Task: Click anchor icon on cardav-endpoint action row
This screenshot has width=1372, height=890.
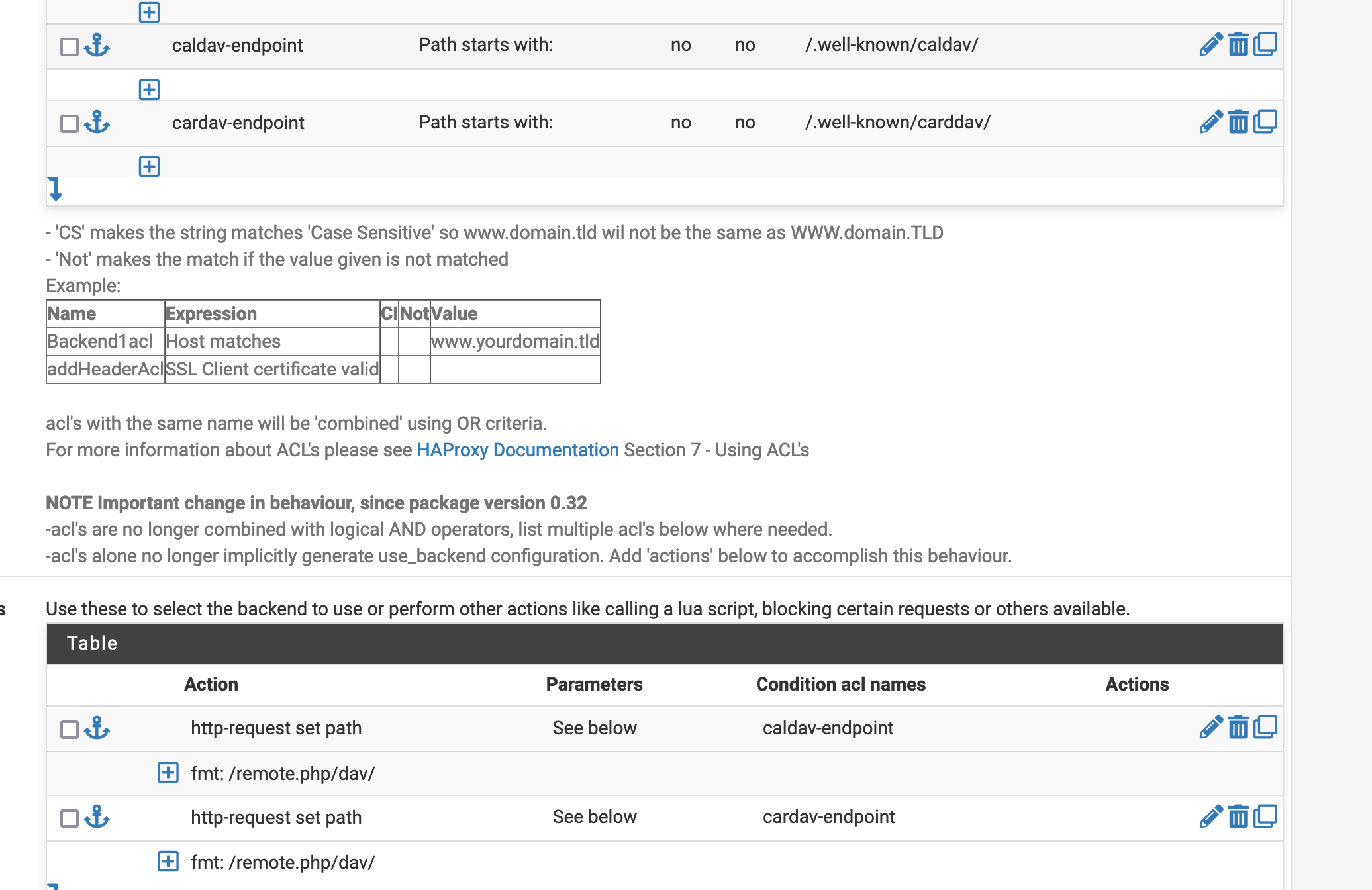Action: tap(97, 817)
